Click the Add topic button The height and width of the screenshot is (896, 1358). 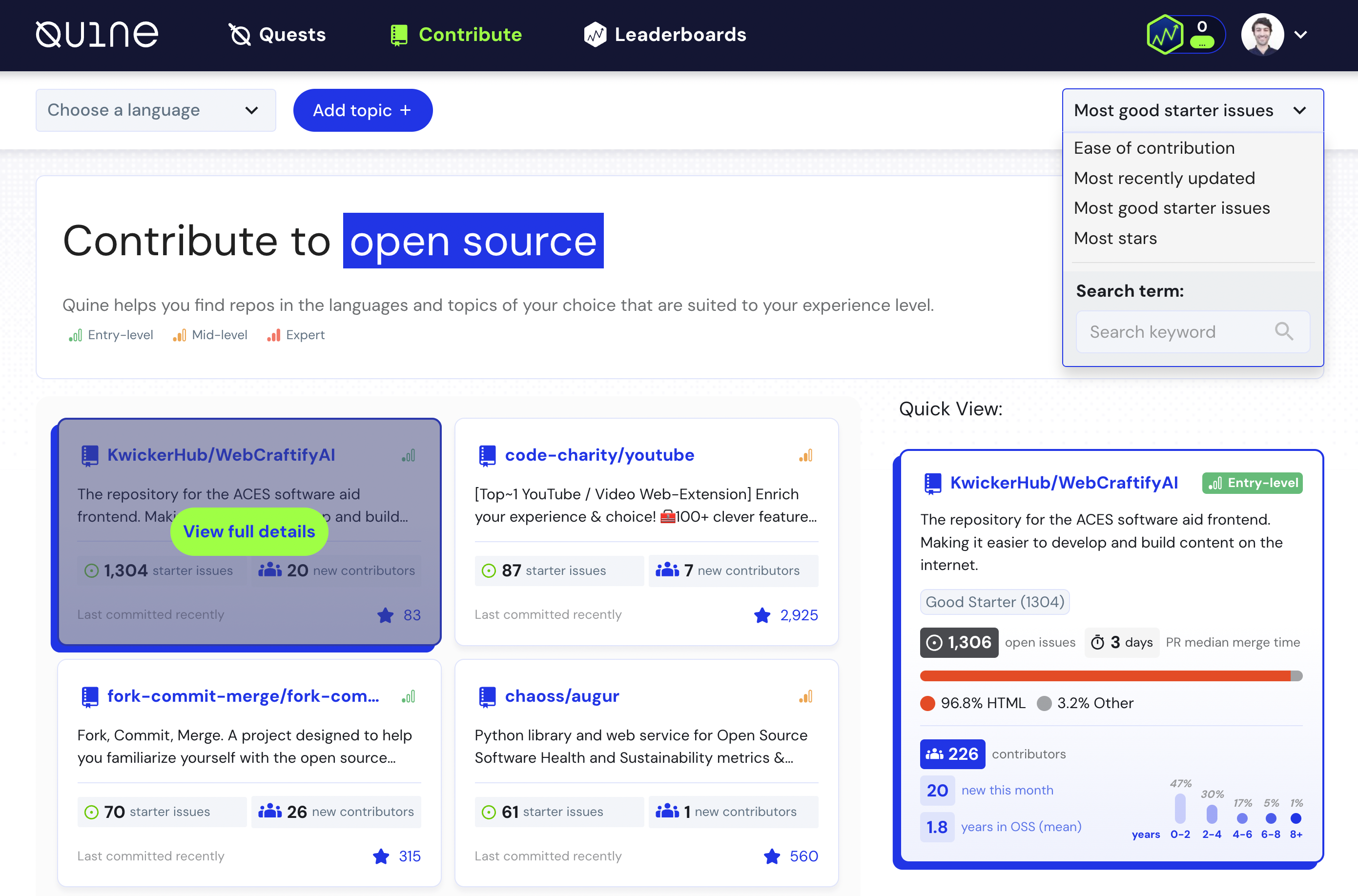click(x=363, y=110)
